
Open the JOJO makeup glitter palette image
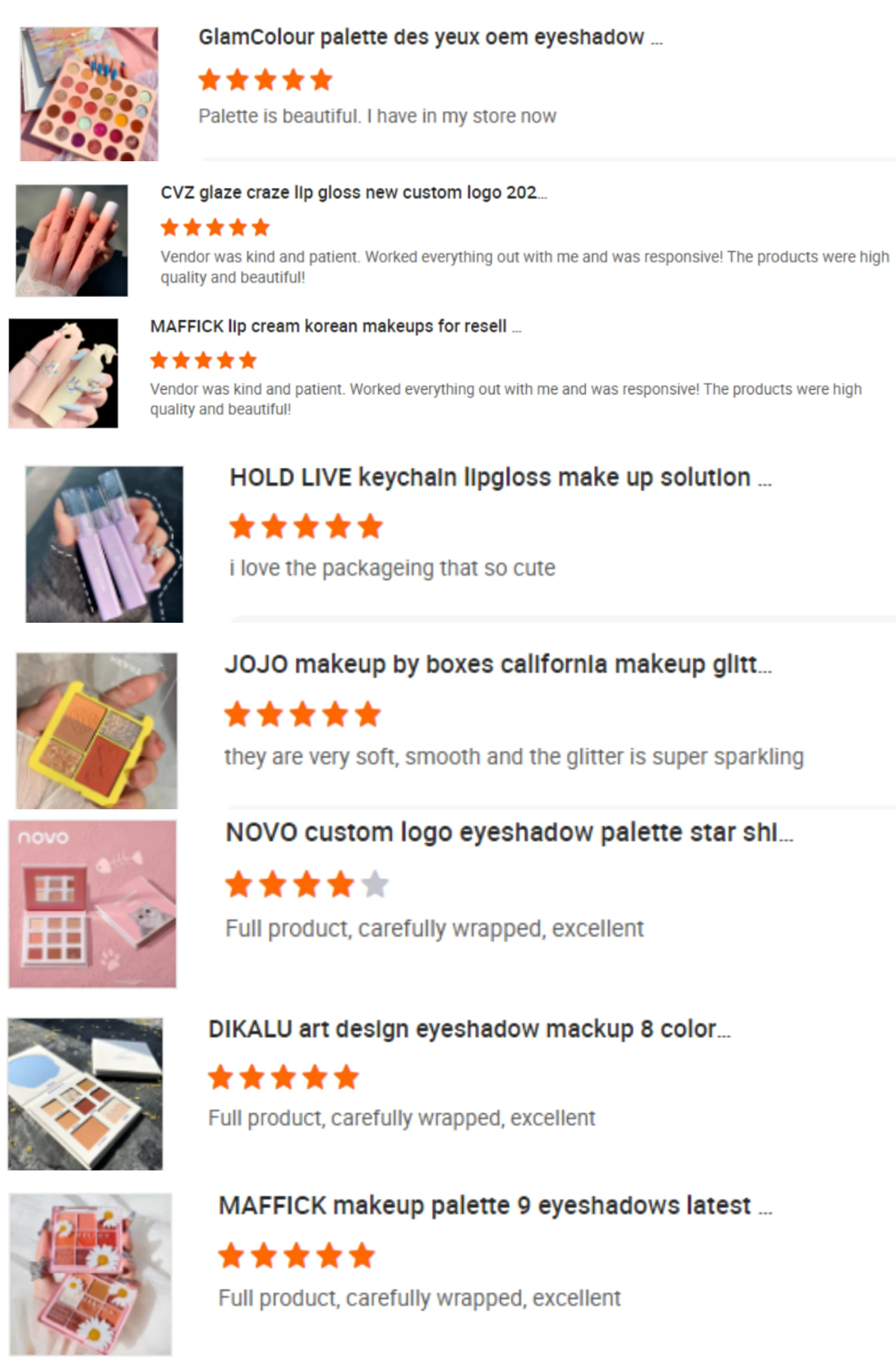pyautogui.click(x=97, y=731)
